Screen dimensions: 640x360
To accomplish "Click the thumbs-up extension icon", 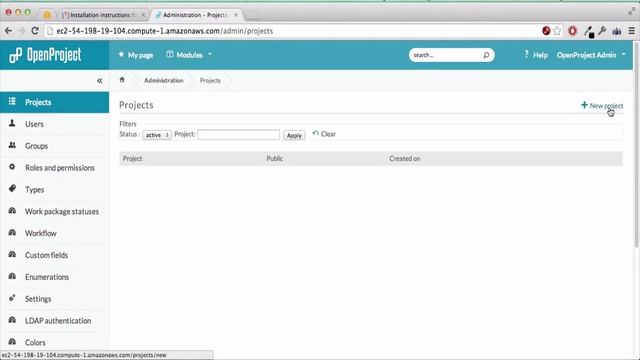I will 617,31.
